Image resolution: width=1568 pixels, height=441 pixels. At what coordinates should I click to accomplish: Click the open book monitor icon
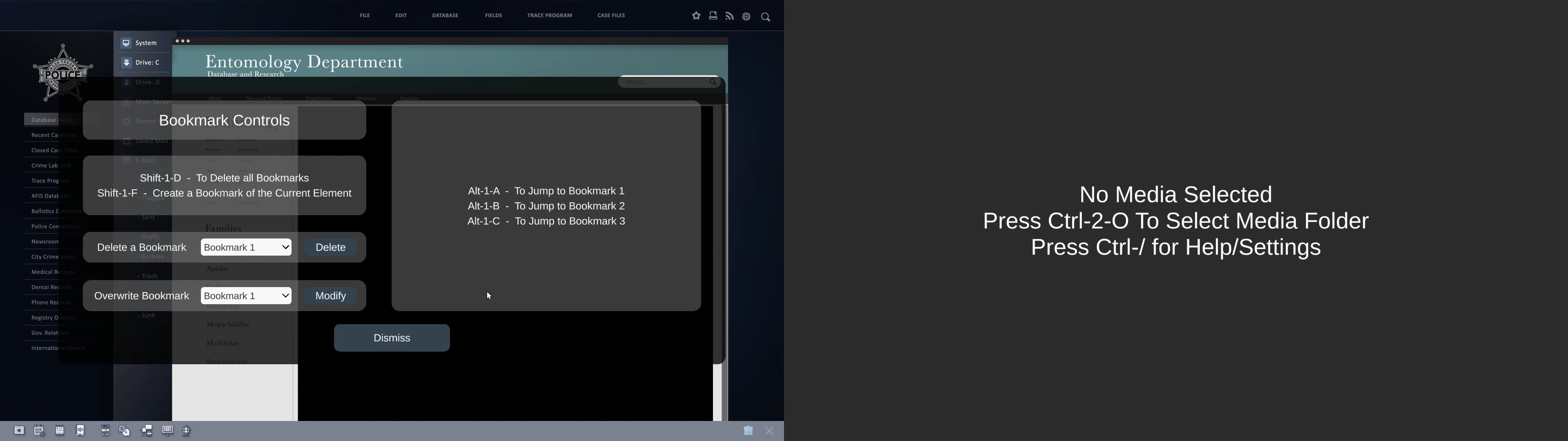[167, 431]
